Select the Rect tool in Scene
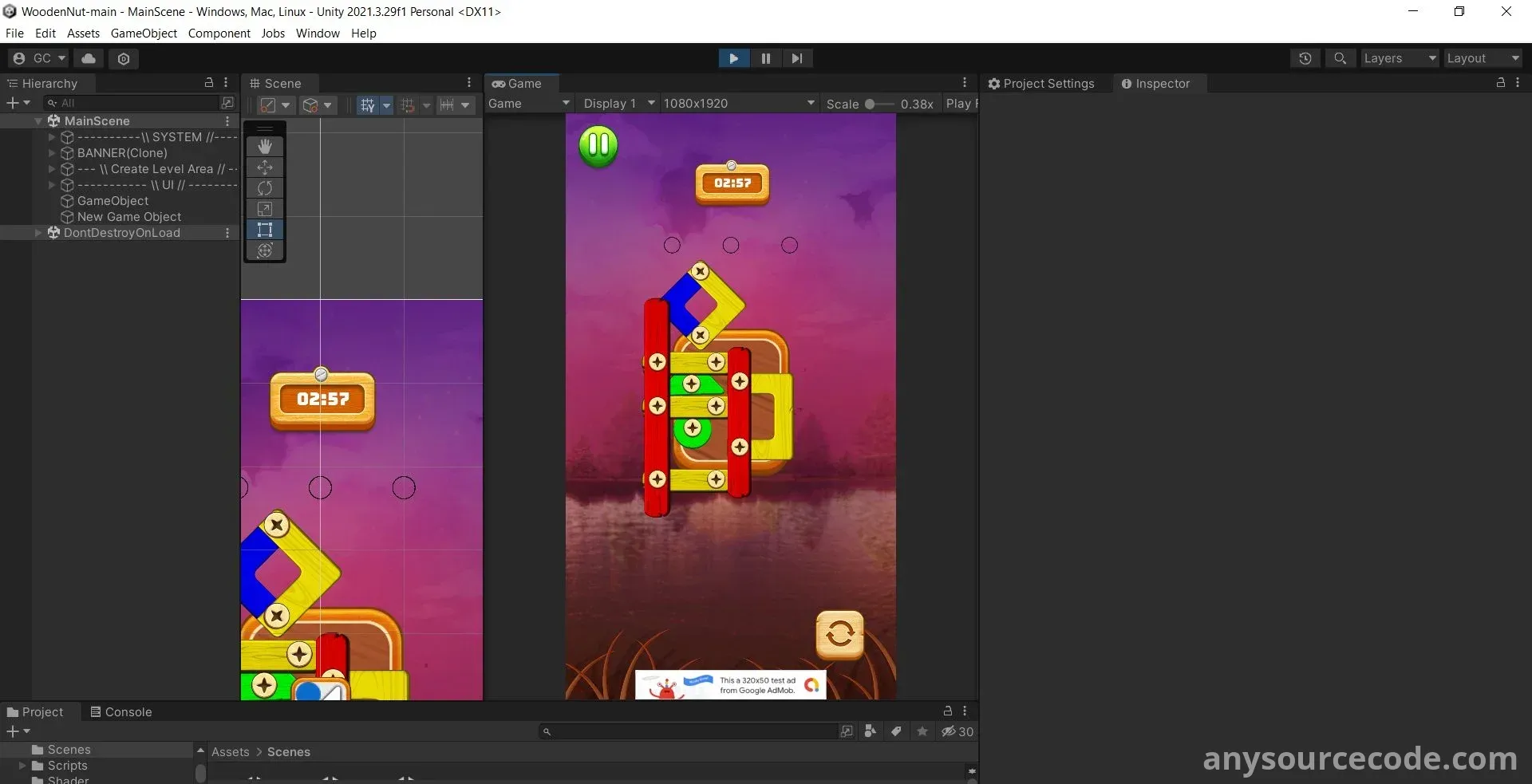This screenshot has height=784, width=1532. (265, 230)
